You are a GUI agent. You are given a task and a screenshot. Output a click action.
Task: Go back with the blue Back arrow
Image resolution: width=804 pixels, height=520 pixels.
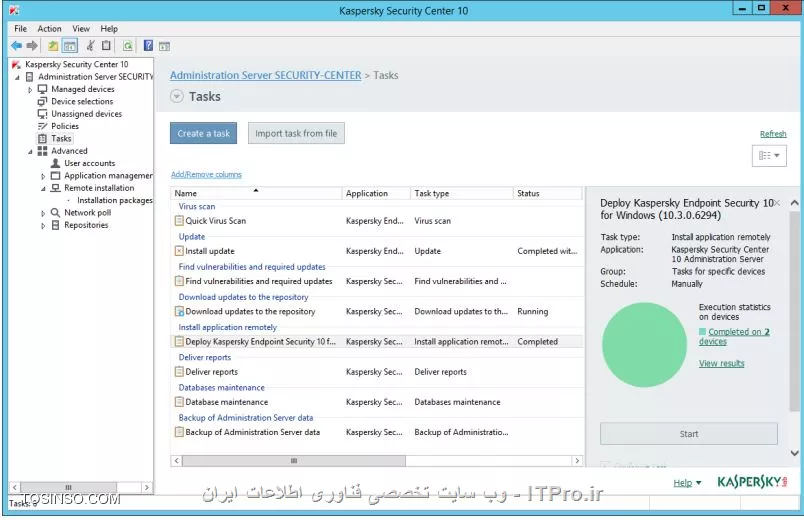(x=16, y=46)
